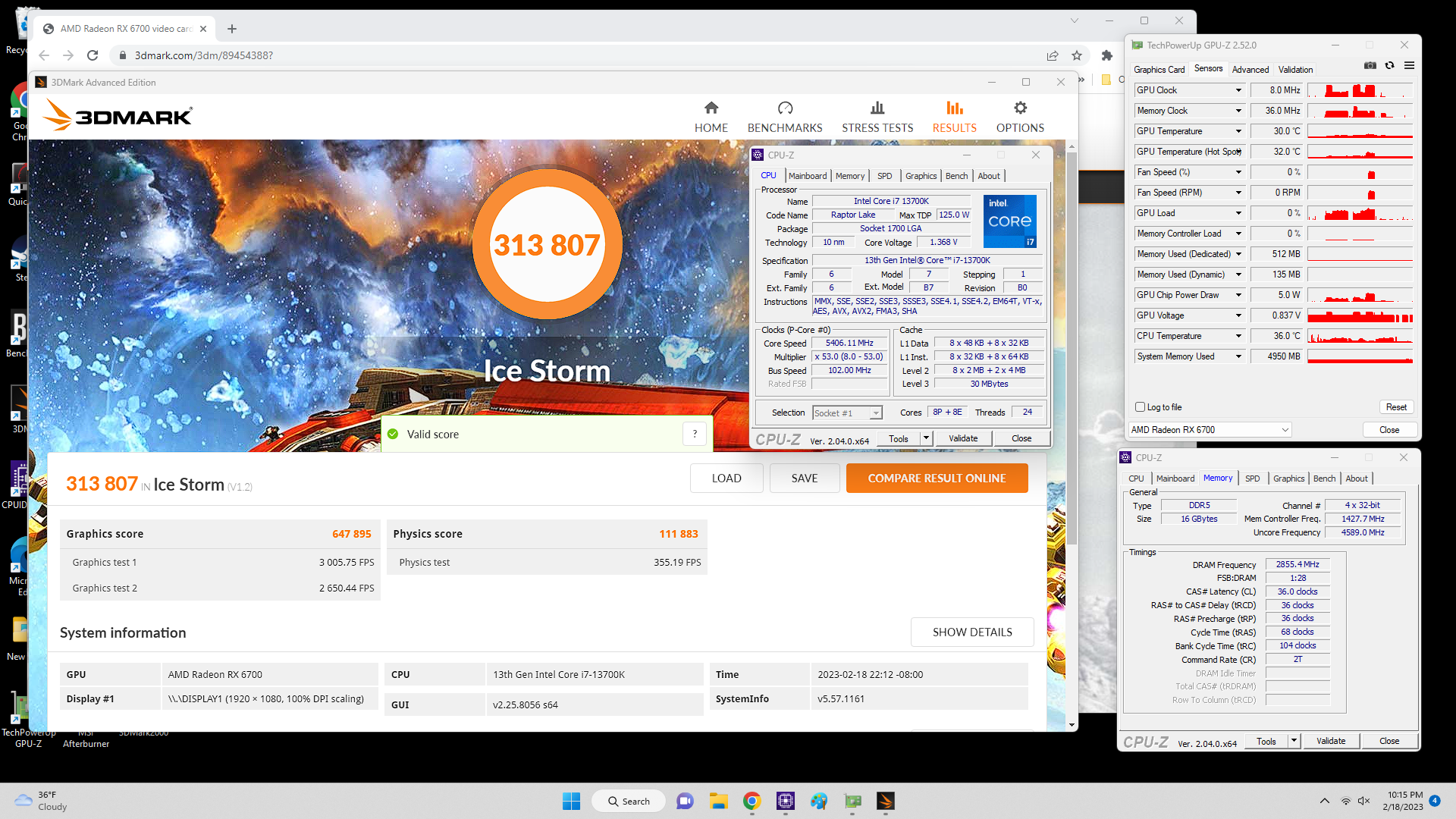Click the GPU-Z refresh icon
This screenshot has height=819, width=1456.
click(1389, 66)
